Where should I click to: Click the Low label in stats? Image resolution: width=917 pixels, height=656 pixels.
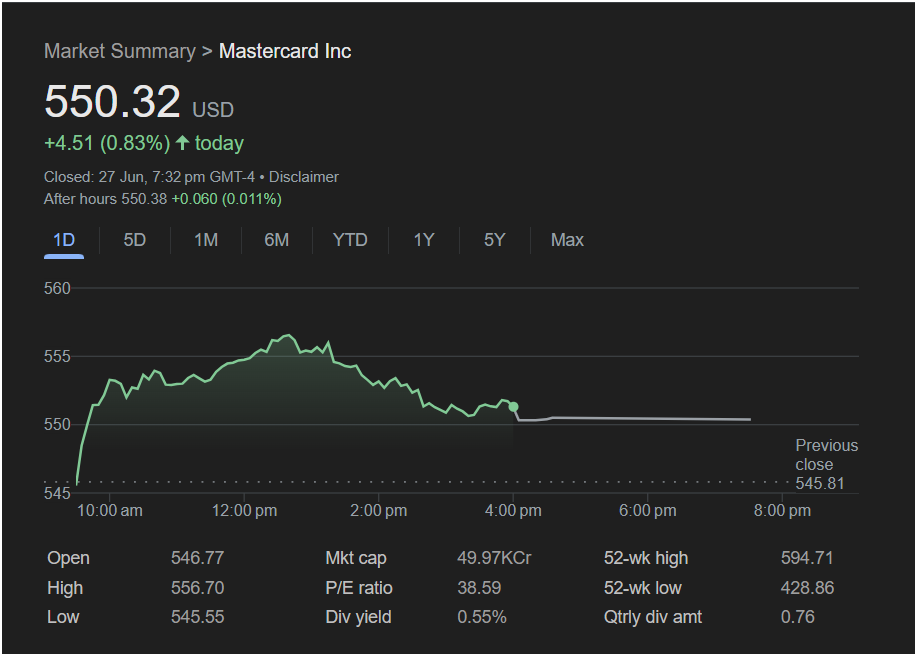click(x=63, y=617)
